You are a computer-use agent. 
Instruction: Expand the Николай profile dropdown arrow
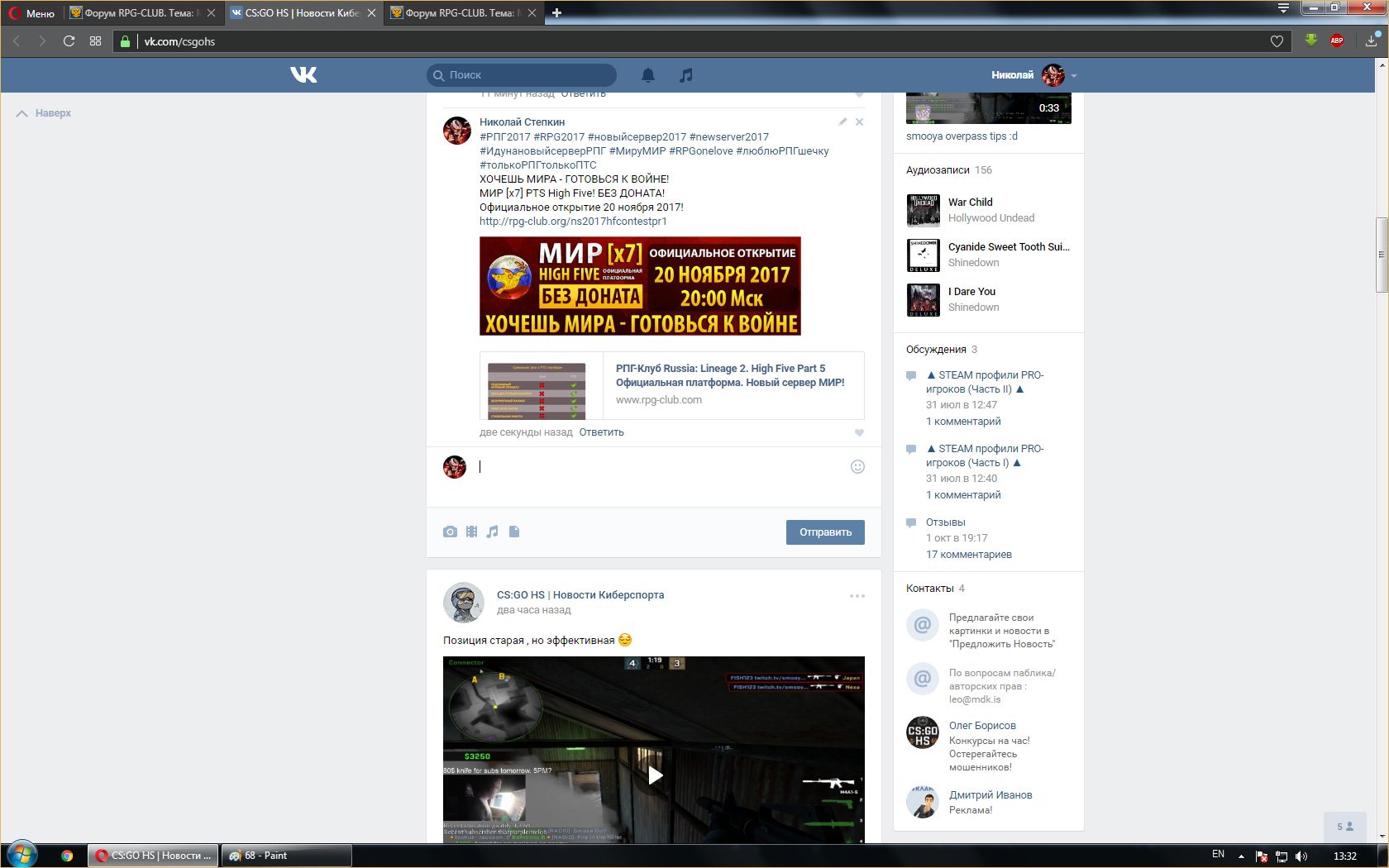(1073, 75)
